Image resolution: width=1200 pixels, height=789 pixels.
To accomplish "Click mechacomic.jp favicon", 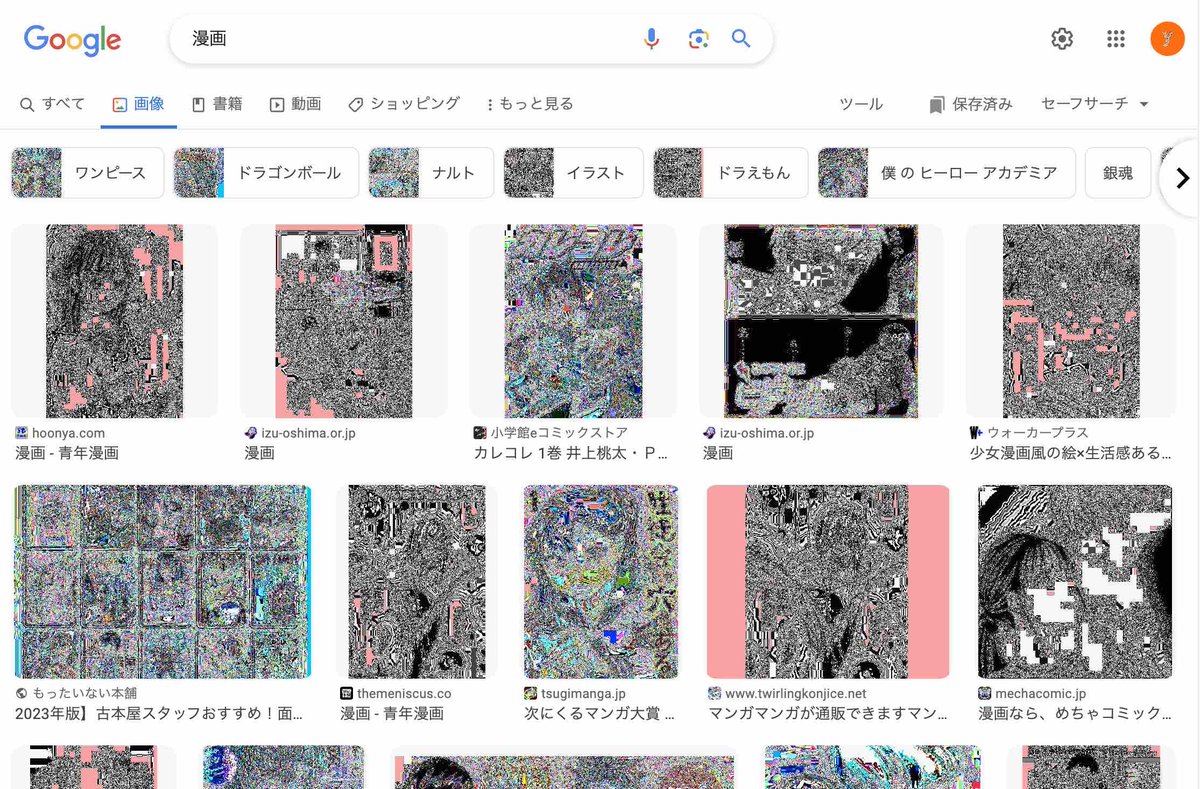I will [x=986, y=693].
